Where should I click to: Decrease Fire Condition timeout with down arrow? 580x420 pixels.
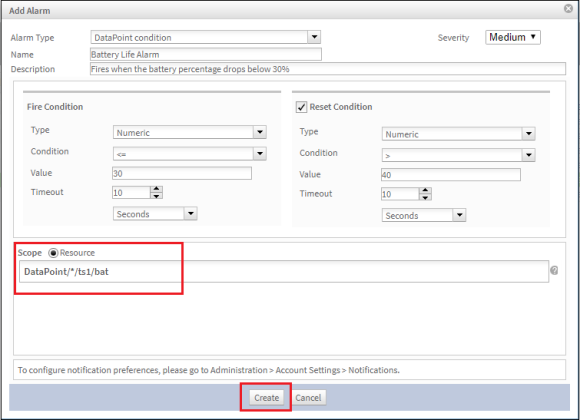click(156, 196)
